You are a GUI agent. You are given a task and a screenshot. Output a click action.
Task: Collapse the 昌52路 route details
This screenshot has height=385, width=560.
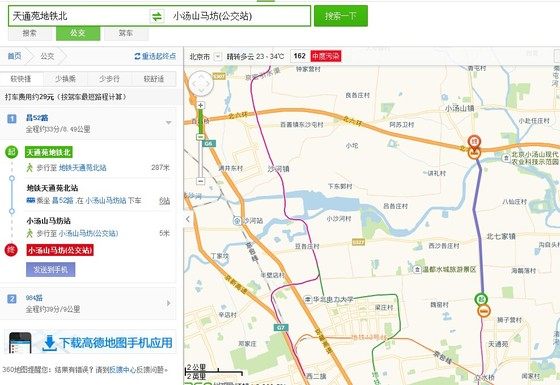point(169,123)
